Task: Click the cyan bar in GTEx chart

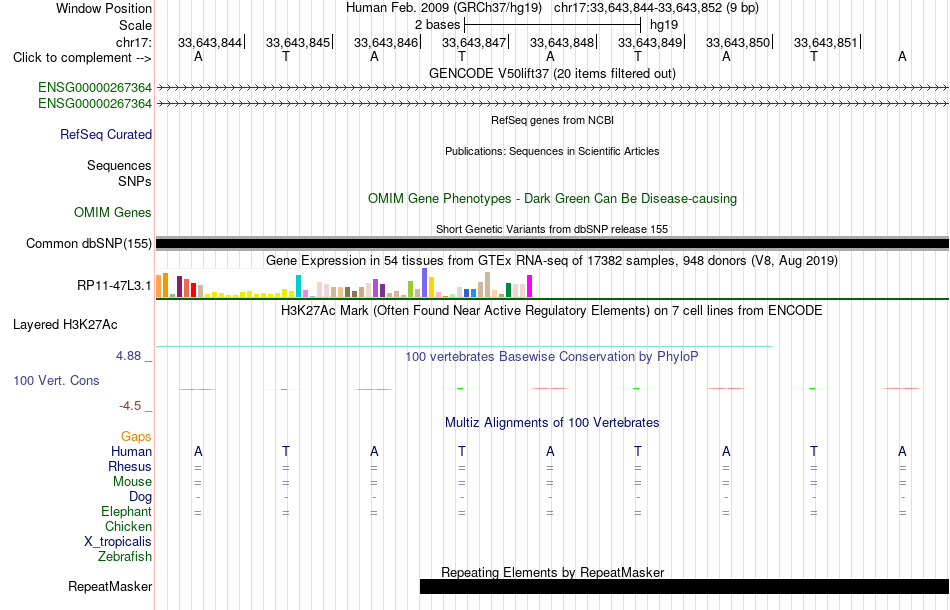Action: [298, 286]
